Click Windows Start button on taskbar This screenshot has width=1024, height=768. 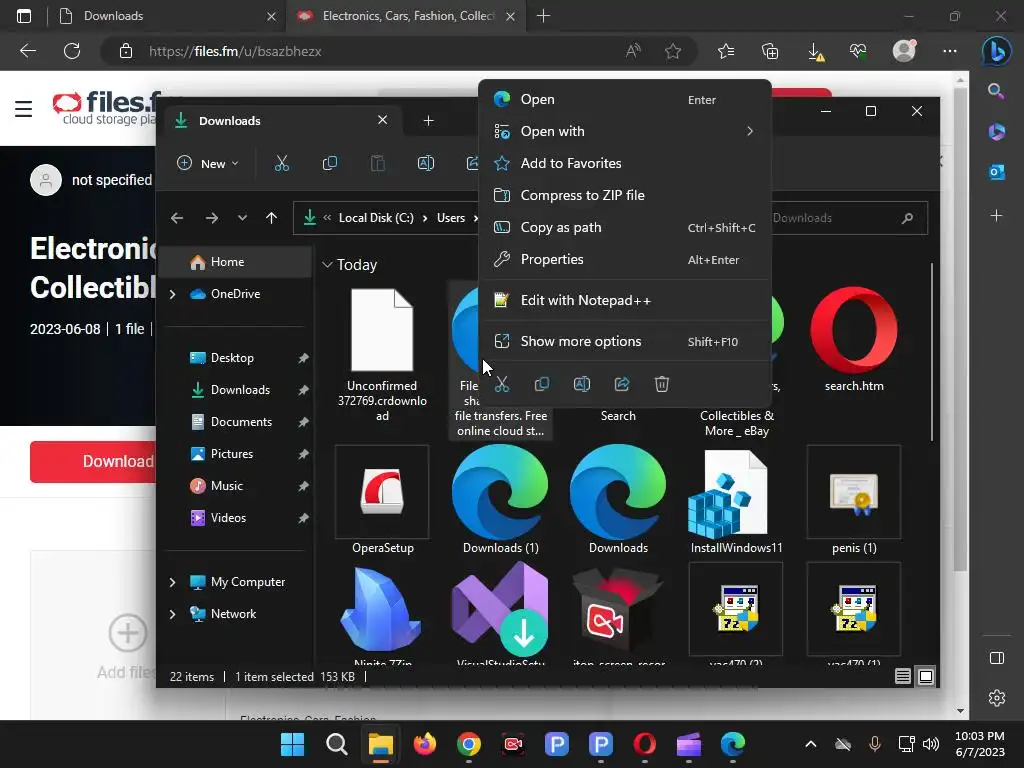[x=293, y=744]
